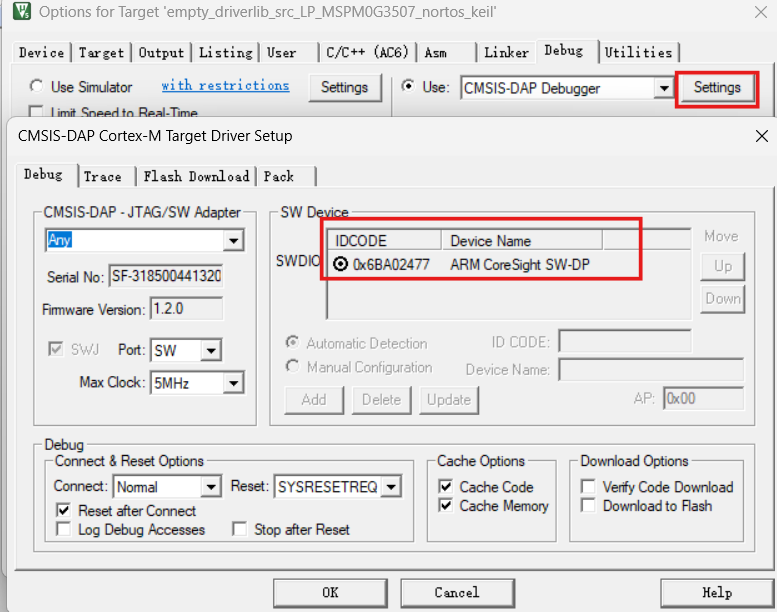Viewport: 777px width, 612px height.
Task: Click the Device Name column header
Action: [522, 240]
